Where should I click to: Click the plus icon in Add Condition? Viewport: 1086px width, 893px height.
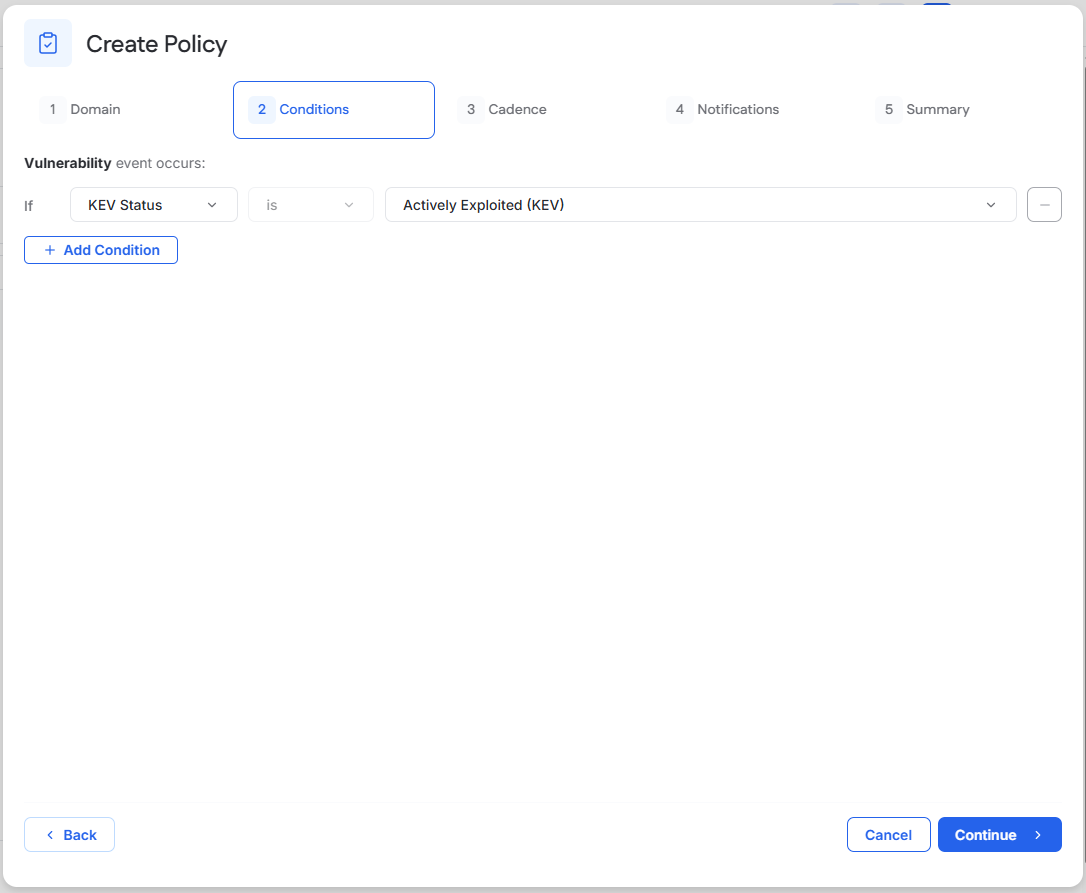point(50,250)
